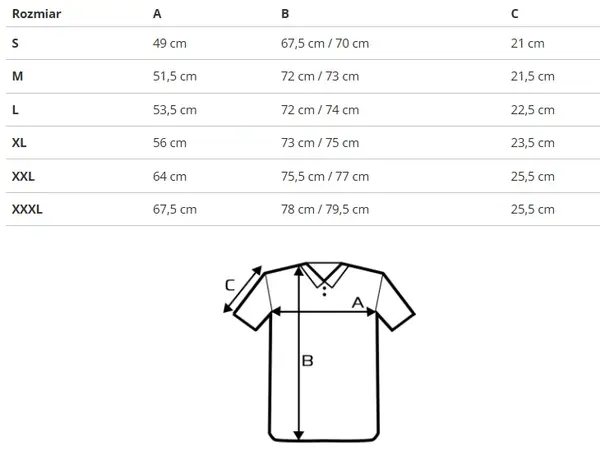
Task: Click the diagonal sleeve arrow on the diagram
Action: [245, 289]
